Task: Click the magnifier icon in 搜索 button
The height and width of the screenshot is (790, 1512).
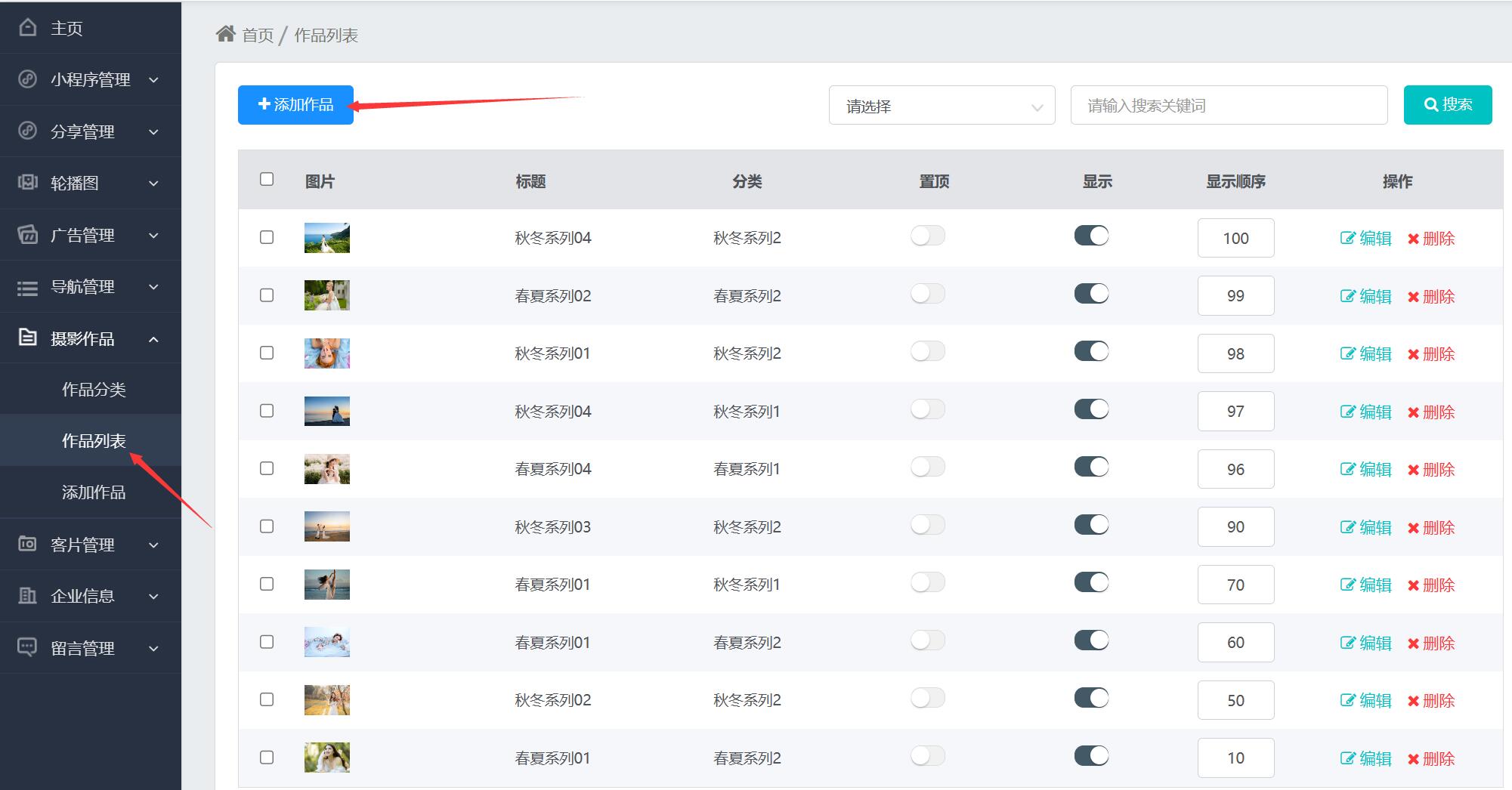Action: 1430,104
